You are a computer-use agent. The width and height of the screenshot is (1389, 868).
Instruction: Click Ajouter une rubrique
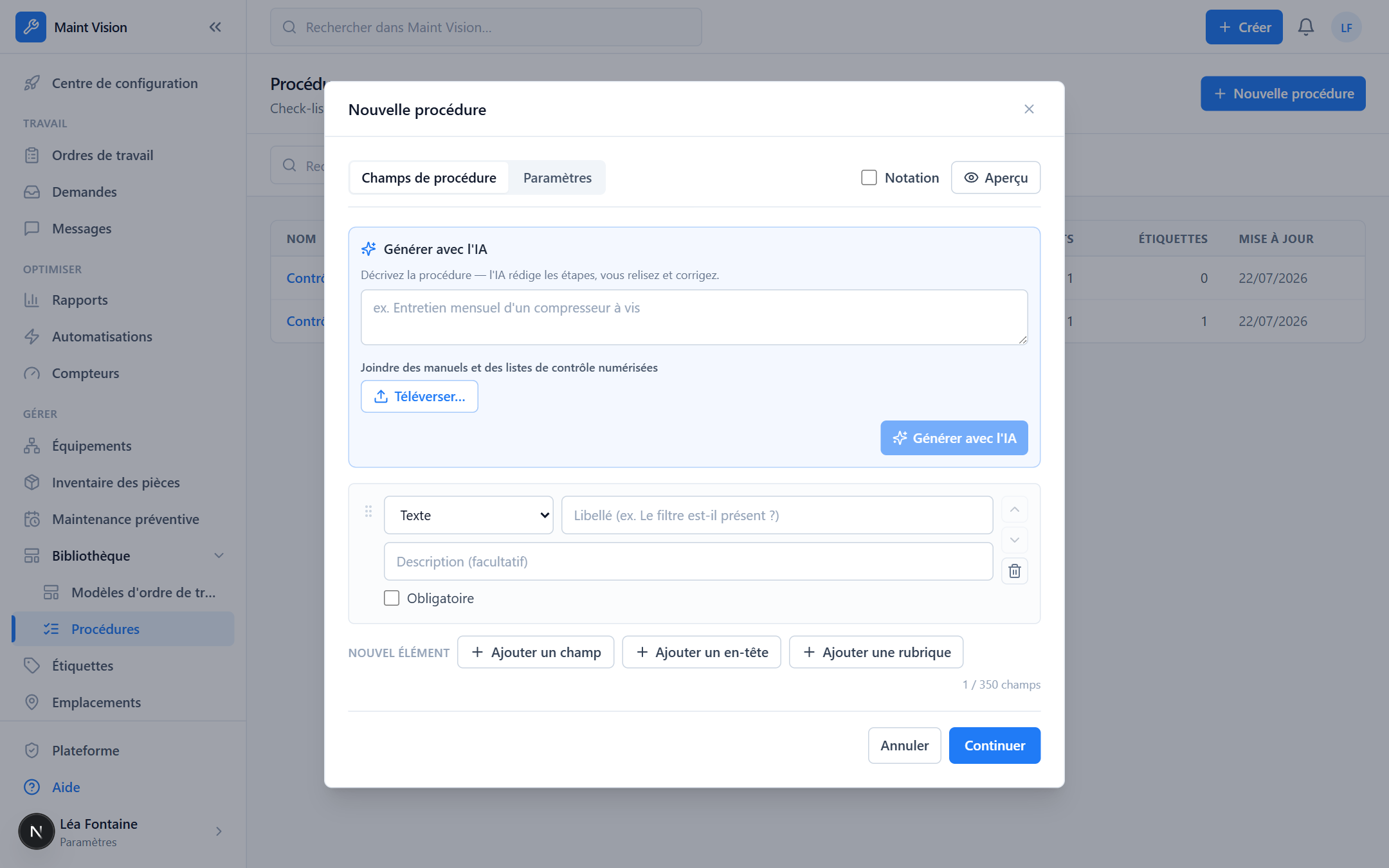(x=876, y=652)
